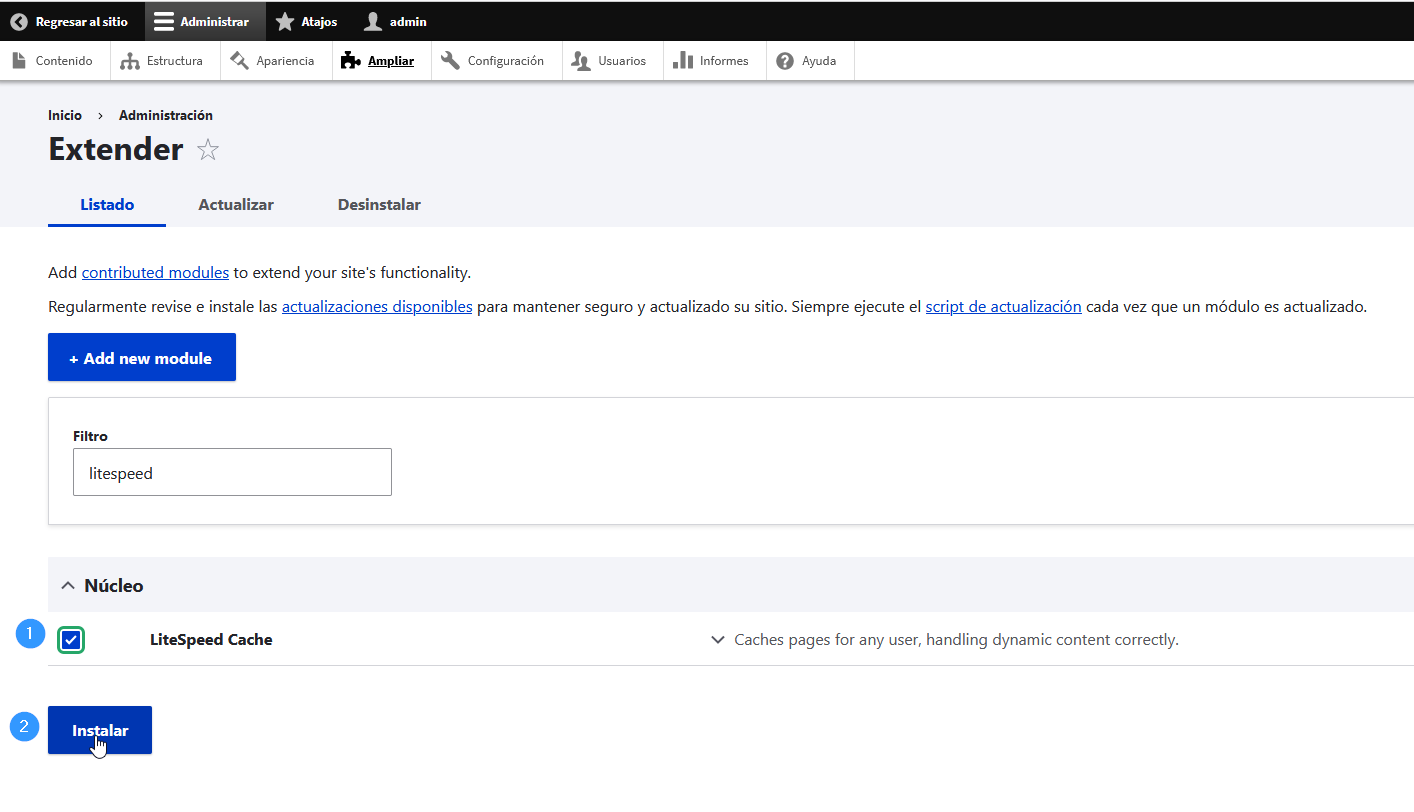Click Regresar al sitio label
The image size is (1414, 812).
(82, 21)
